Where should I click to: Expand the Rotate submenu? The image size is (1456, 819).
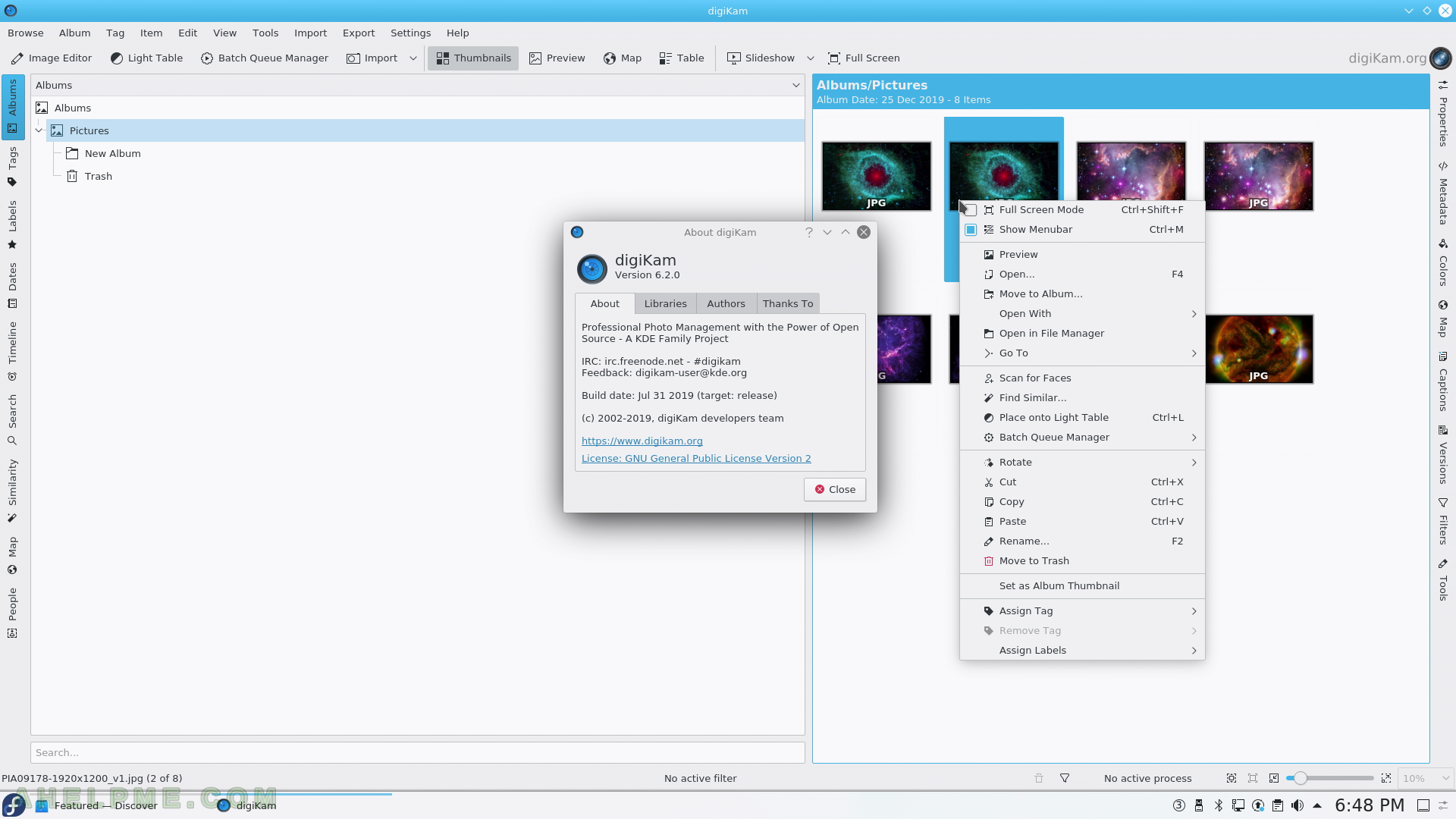tap(1082, 463)
